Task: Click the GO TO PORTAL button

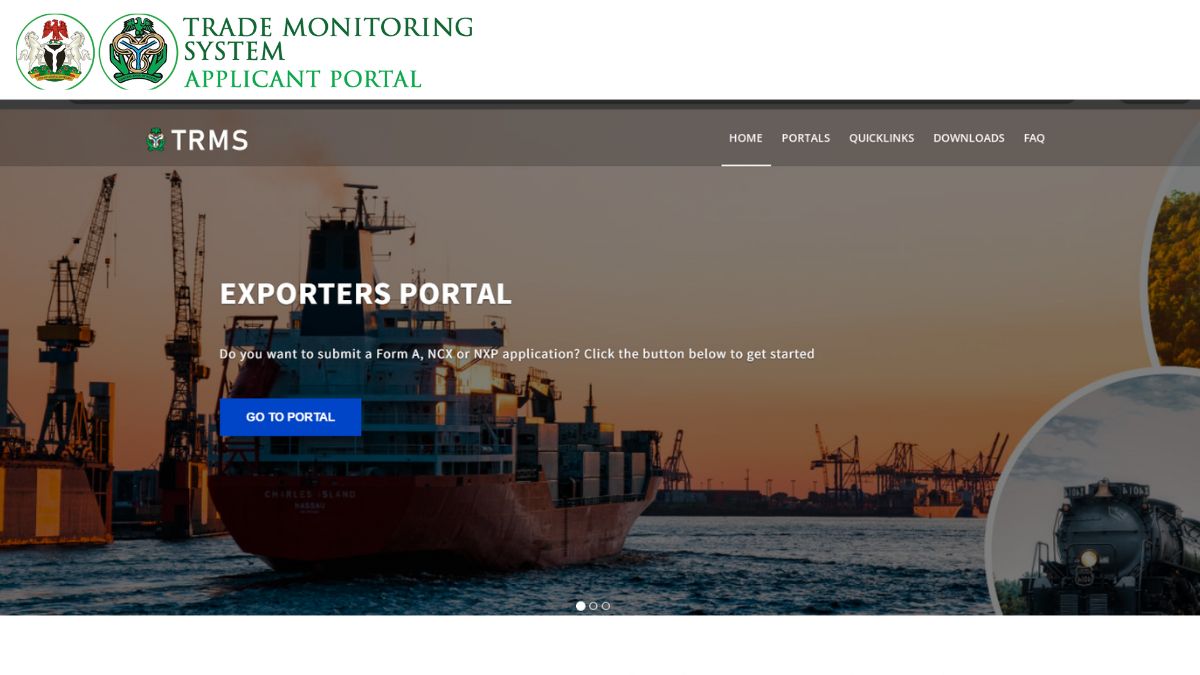Action: pyautogui.click(x=290, y=417)
